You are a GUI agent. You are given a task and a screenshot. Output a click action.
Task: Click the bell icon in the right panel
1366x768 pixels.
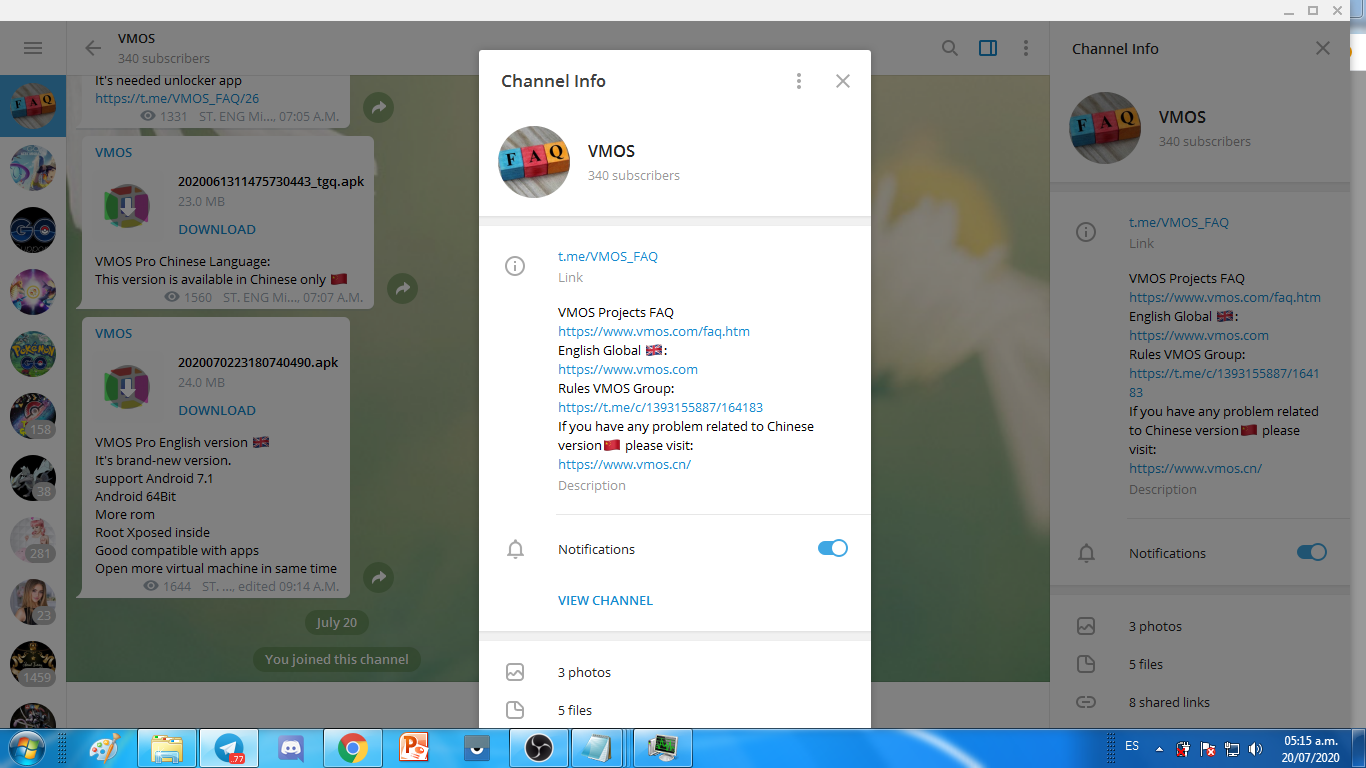pos(1086,553)
